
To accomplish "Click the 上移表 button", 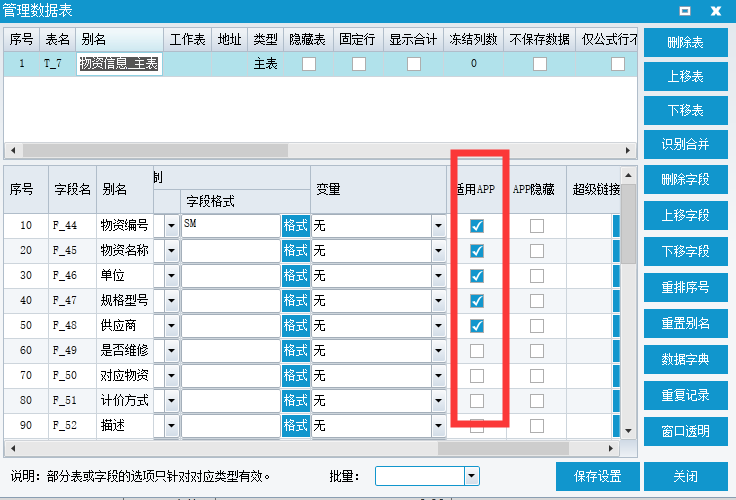I will click(x=685, y=76).
